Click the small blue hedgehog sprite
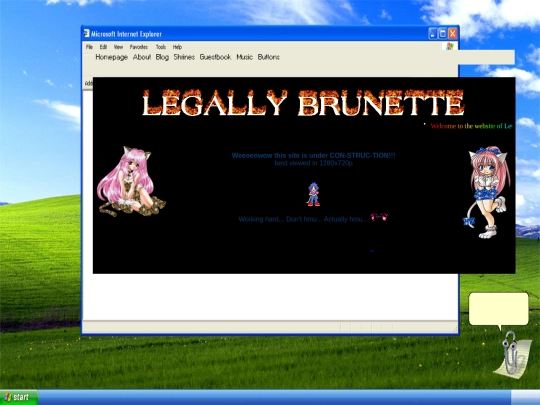The width and height of the screenshot is (540, 405). (313, 194)
